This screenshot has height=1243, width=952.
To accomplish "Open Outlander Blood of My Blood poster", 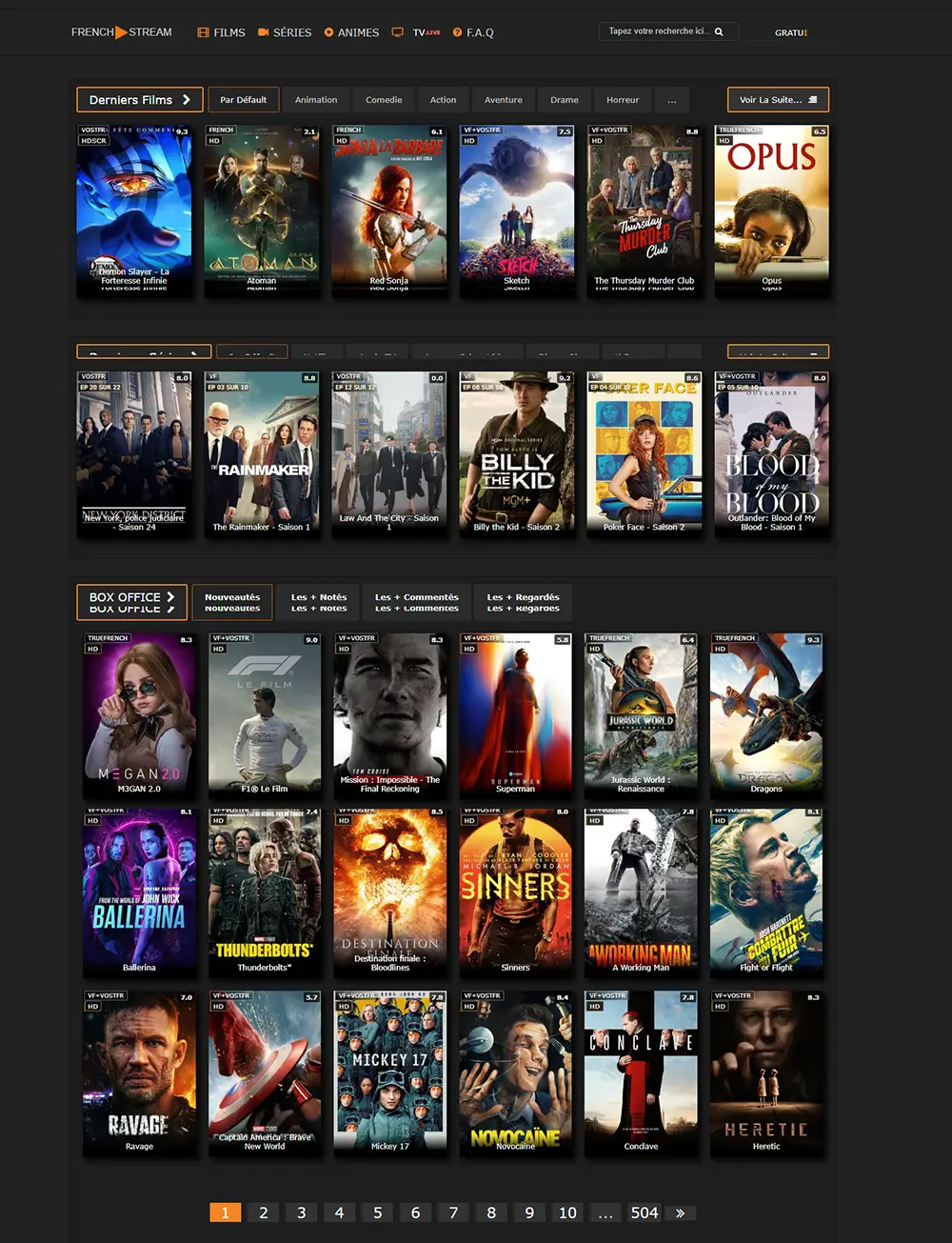I will 772,453.
